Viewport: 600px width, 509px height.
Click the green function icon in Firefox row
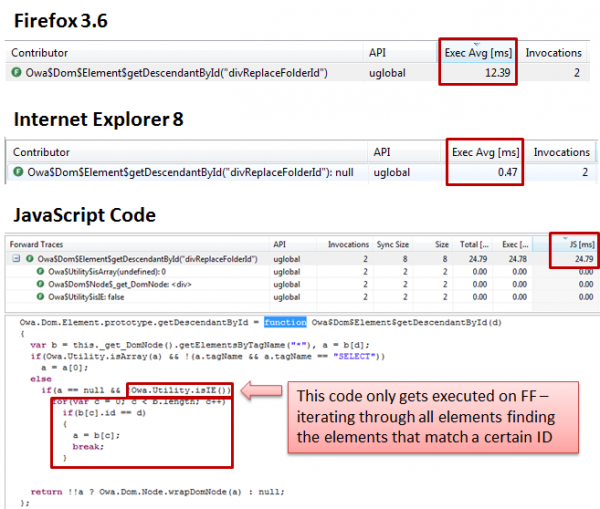click(16, 72)
